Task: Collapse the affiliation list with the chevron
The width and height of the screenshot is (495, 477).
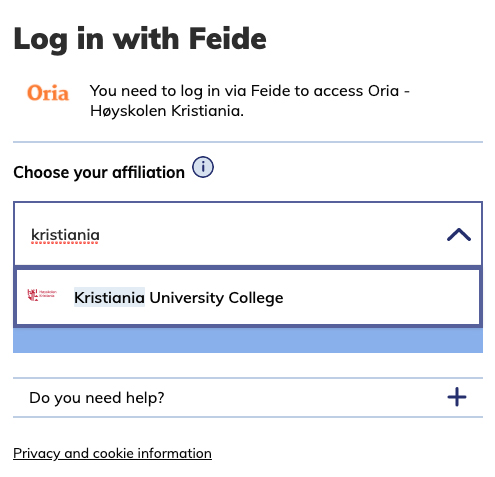Action: click(x=459, y=235)
